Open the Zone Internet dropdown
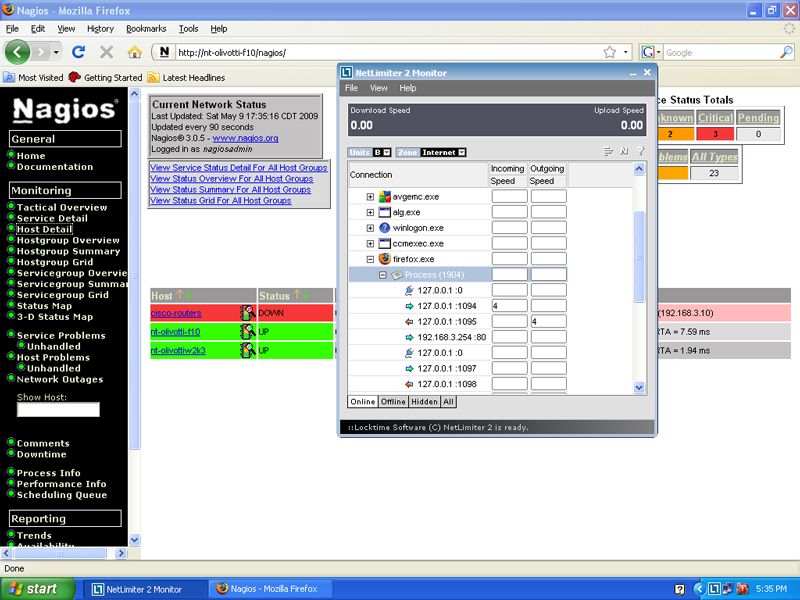Screen dimensions: 800x600 pos(462,152)
